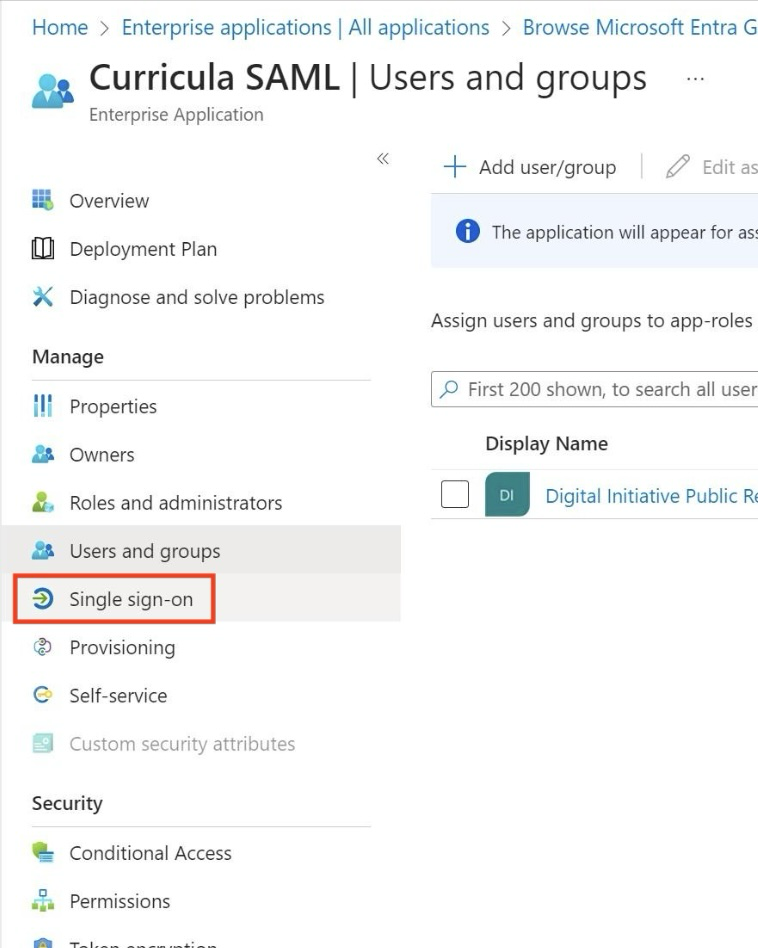Image resolution: width=758 pixels, height=948 pixels.
Task: Click the DI avatar thumbnail
Action: click(x=507, y=495)
